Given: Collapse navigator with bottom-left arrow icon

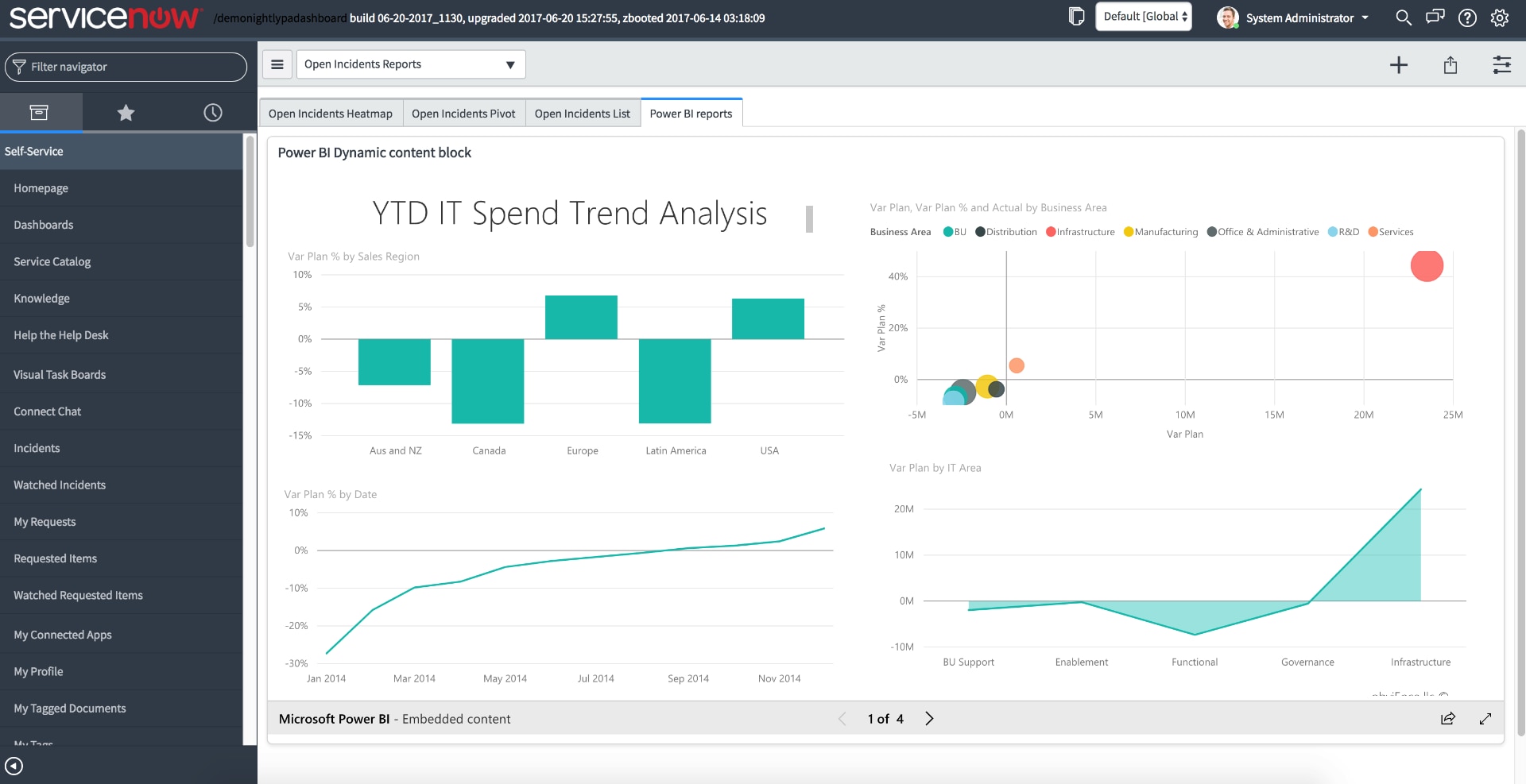Looking at the screenshot, I should (14, 766).
